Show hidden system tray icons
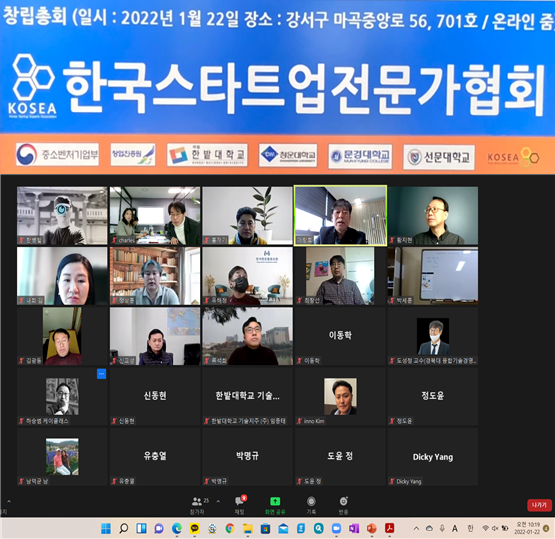The height and width of the screenshot is (539, 555). 416,529
